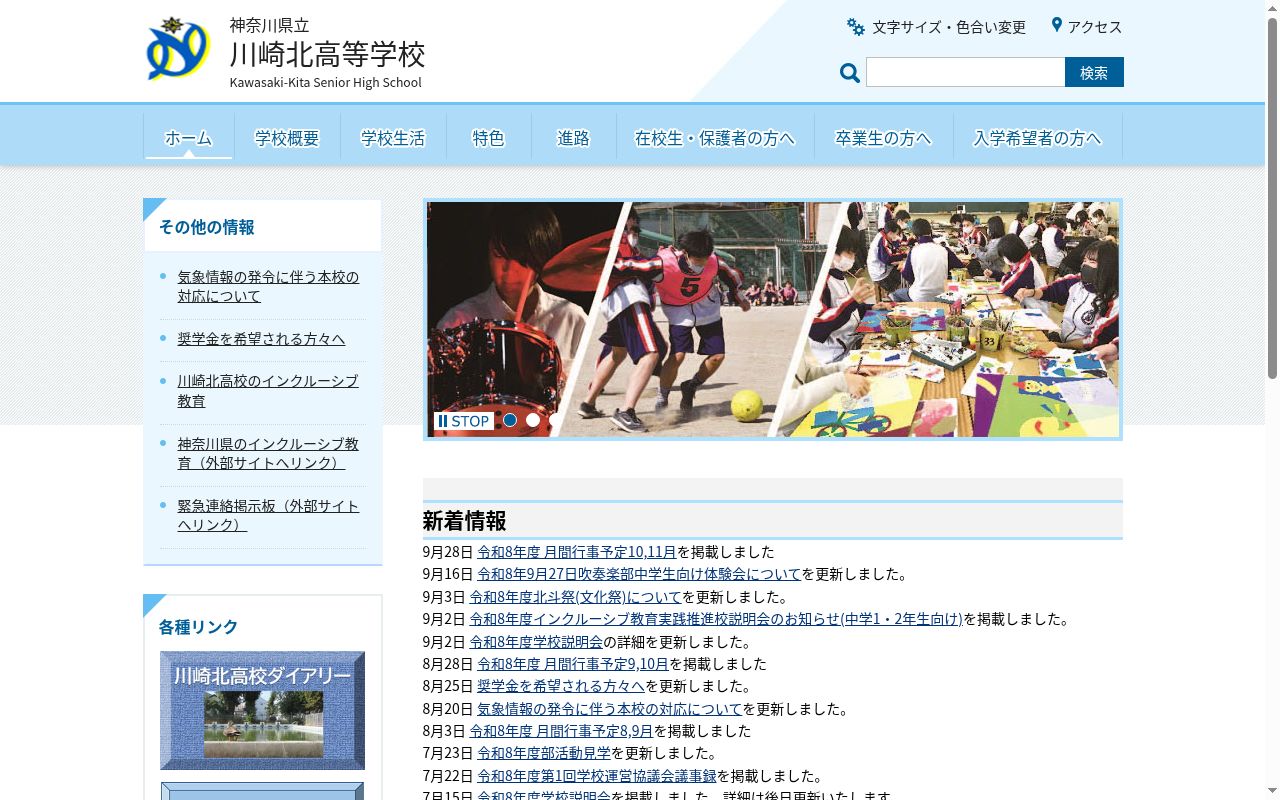Open 神奈川県のインクルーシブ教育 external link
The width and height of the screenshot is (1280, 800).
click(x=268, y=453)
